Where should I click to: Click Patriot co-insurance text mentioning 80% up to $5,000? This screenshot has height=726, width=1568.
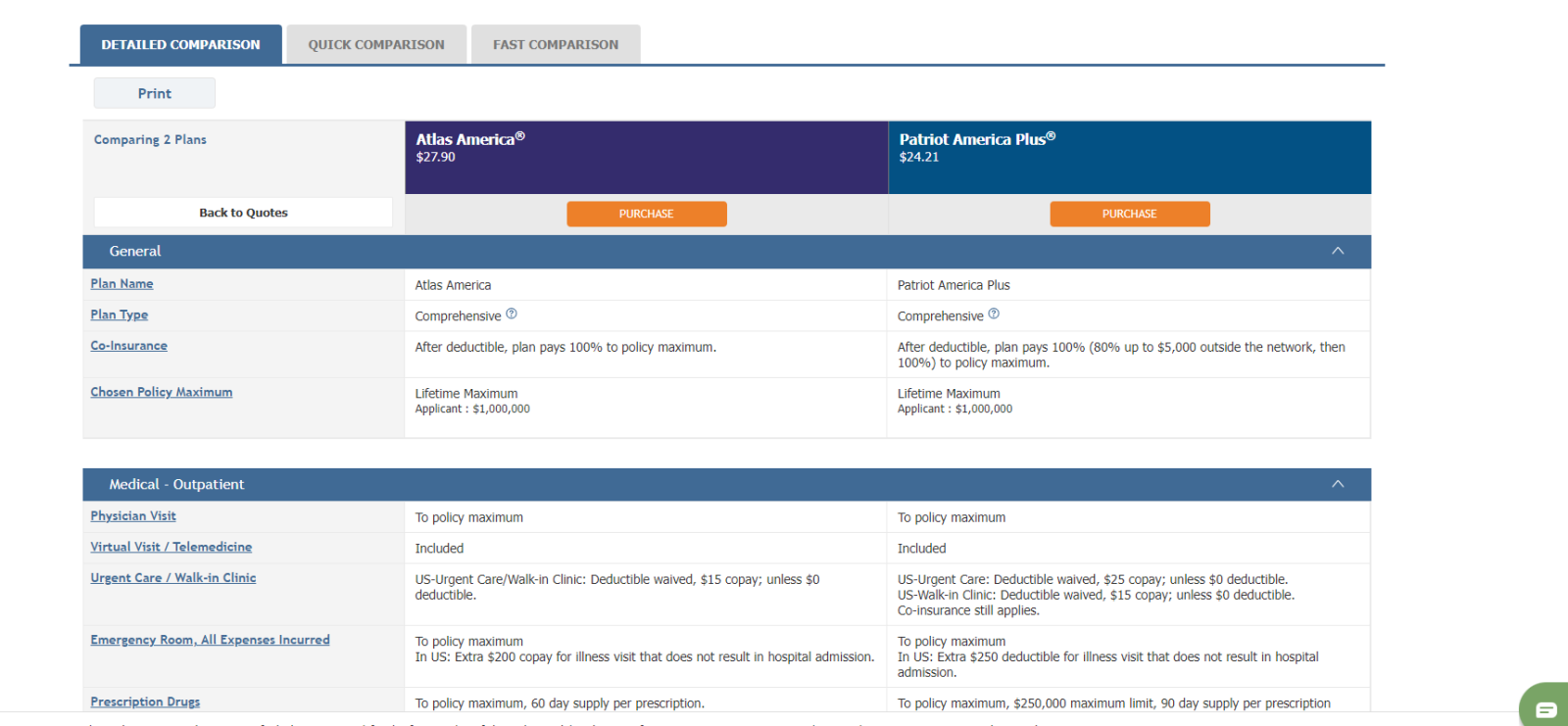point(1121,355)
